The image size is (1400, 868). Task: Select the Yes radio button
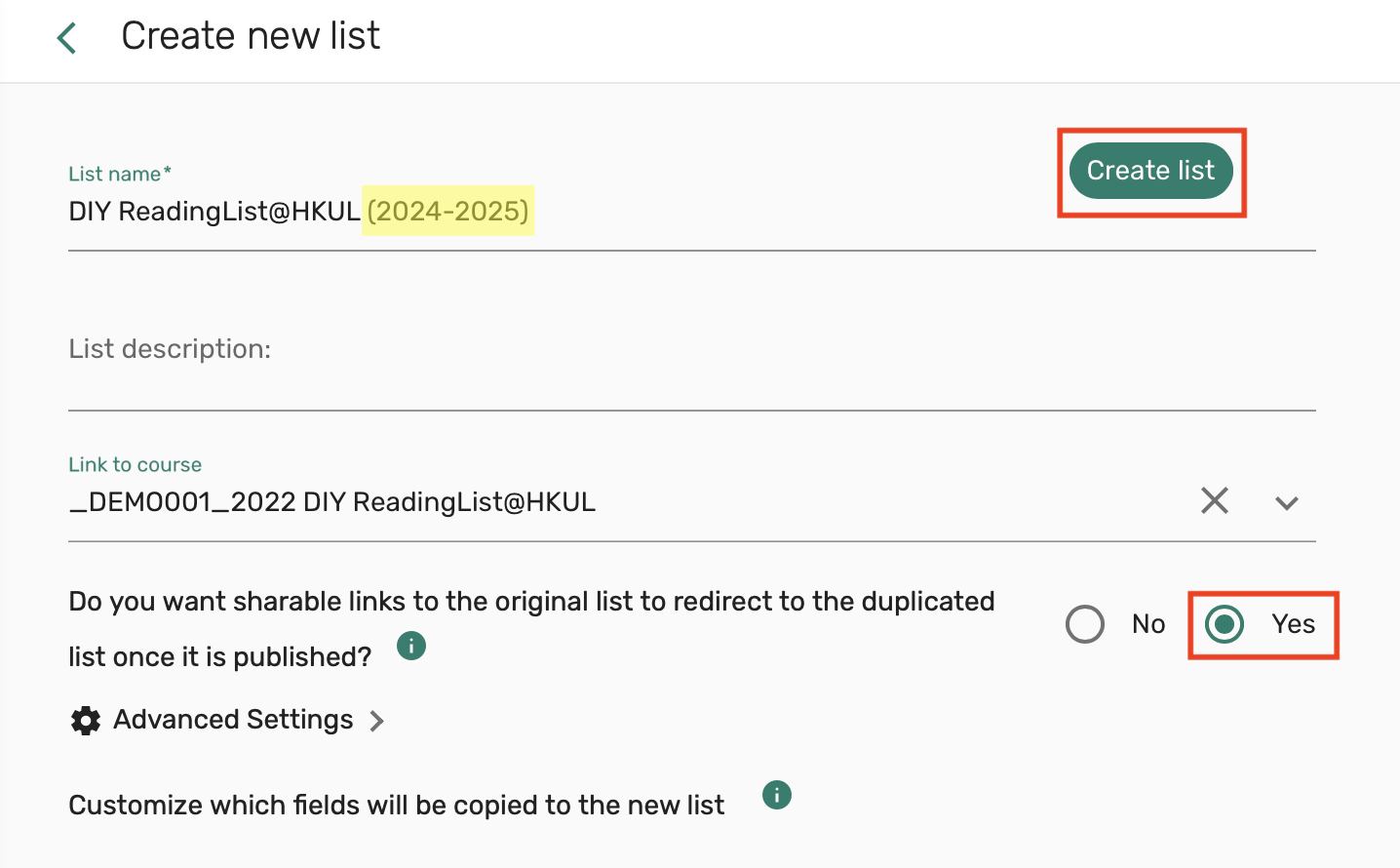1225,624
